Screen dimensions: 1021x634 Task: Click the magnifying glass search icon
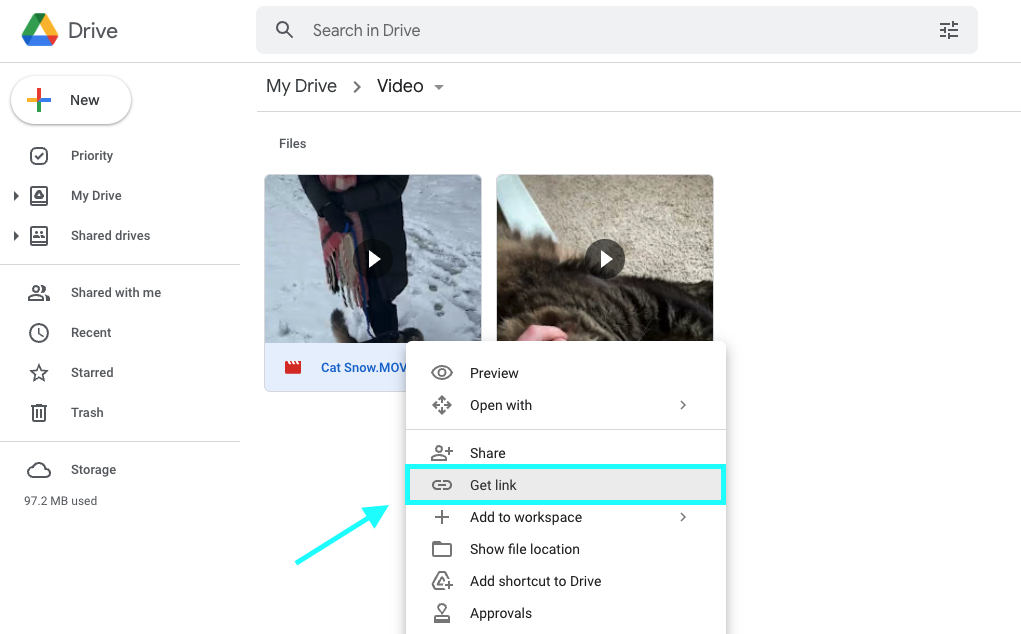click(285, 30)
